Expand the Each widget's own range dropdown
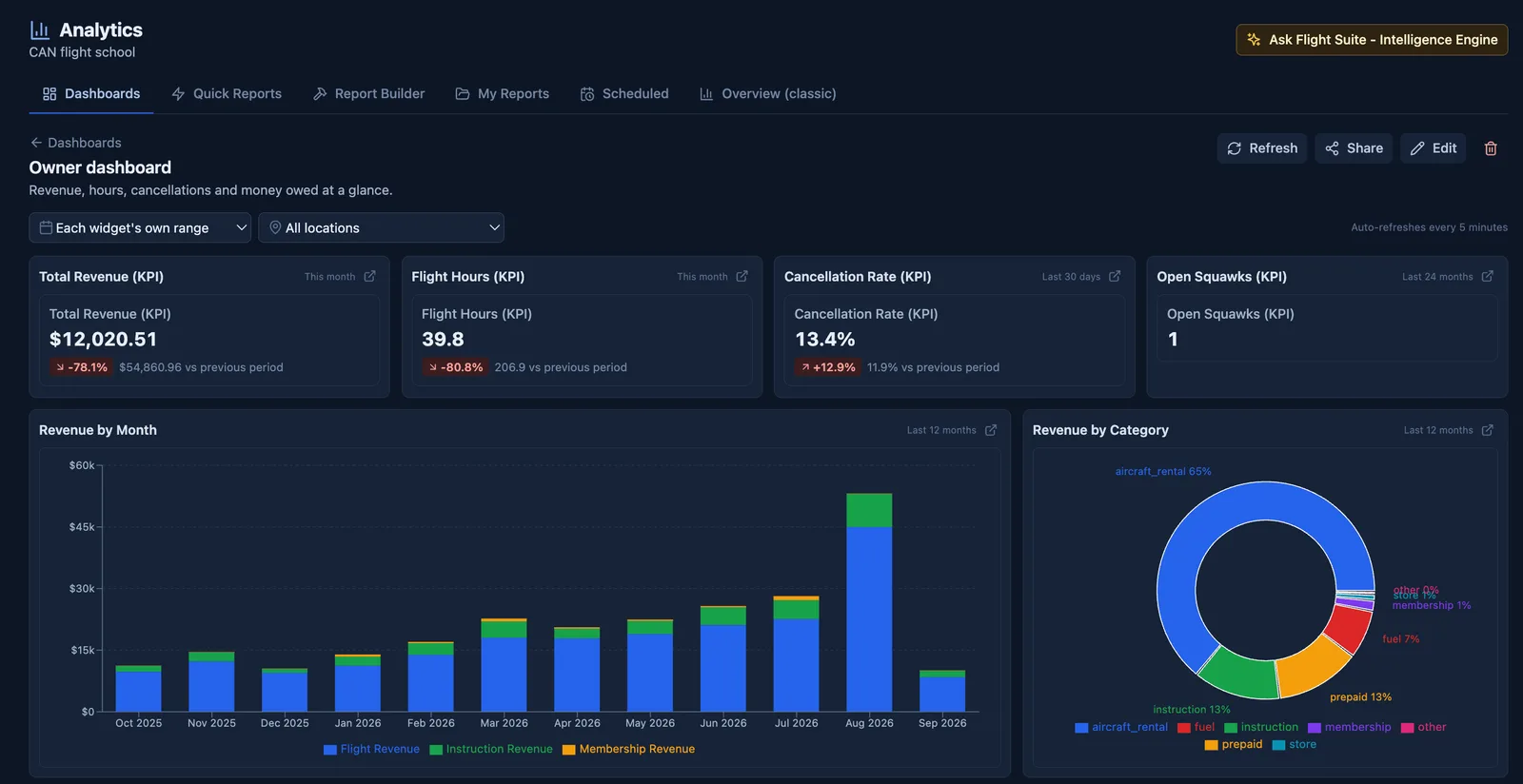The width and height of the screenshot is (1523, 784). (x=140, y=227)
